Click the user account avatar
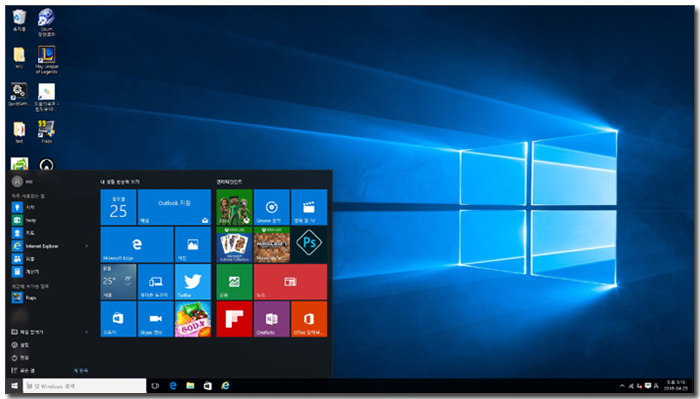The image size is (700, 399). point(17,181)
